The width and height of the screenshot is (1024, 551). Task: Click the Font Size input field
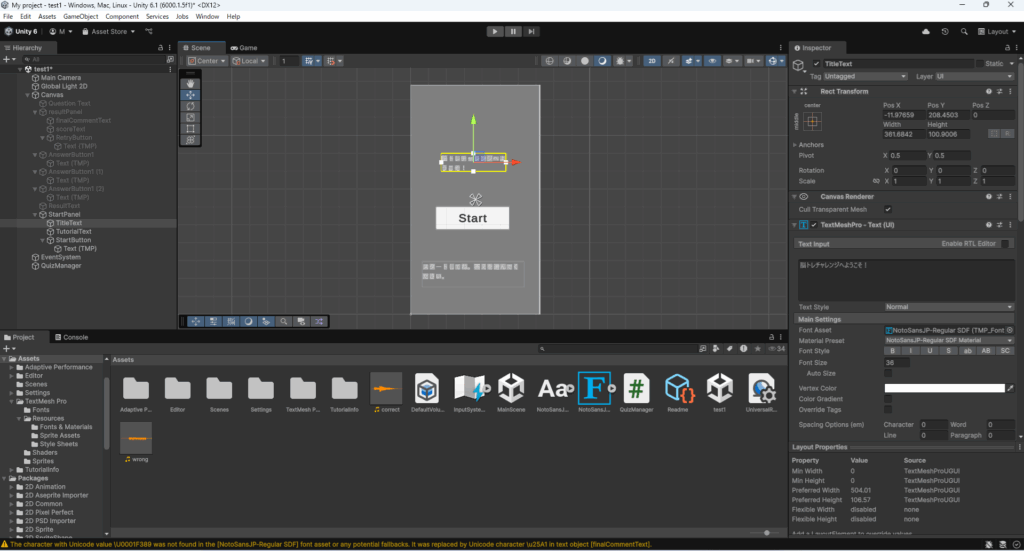coord(897,362)
